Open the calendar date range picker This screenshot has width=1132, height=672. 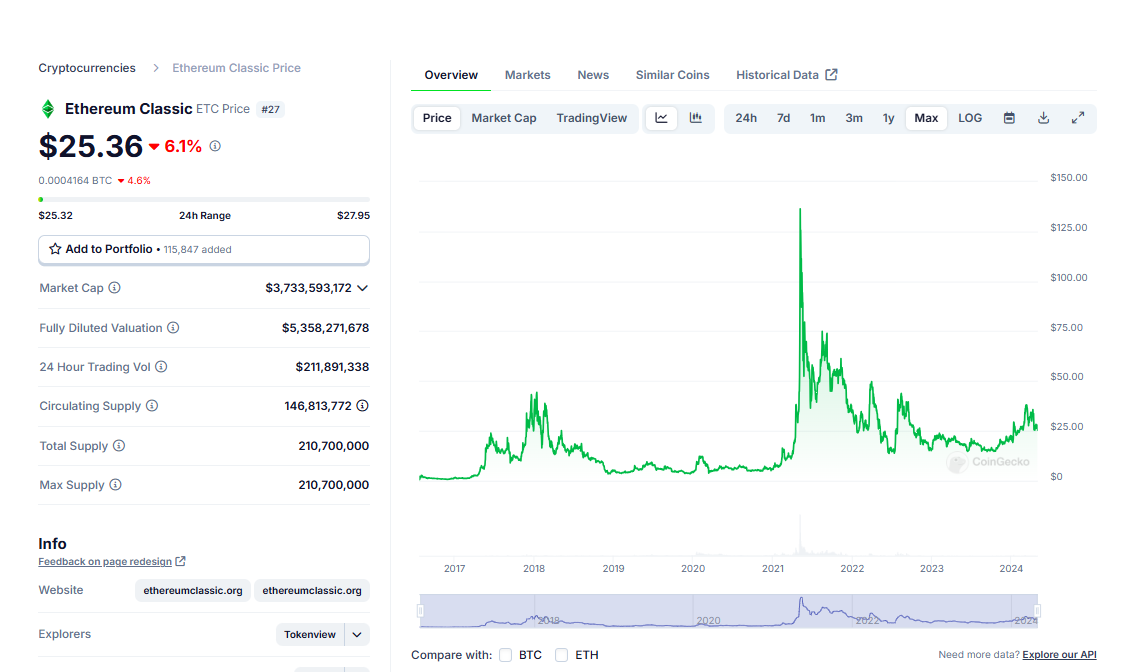tap(1009, 118)
